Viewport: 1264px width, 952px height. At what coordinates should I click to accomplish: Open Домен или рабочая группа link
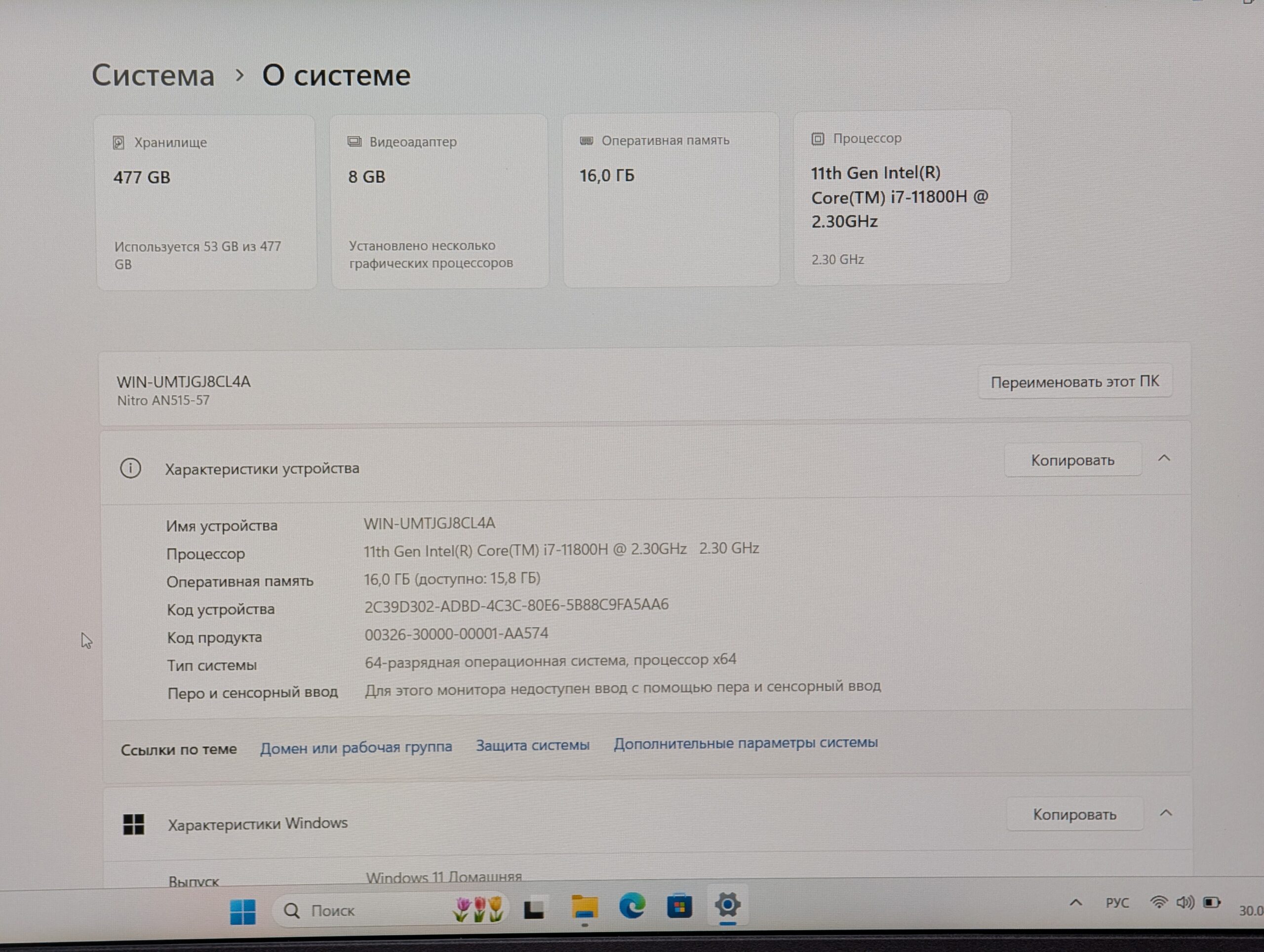[x=356, y=747]
